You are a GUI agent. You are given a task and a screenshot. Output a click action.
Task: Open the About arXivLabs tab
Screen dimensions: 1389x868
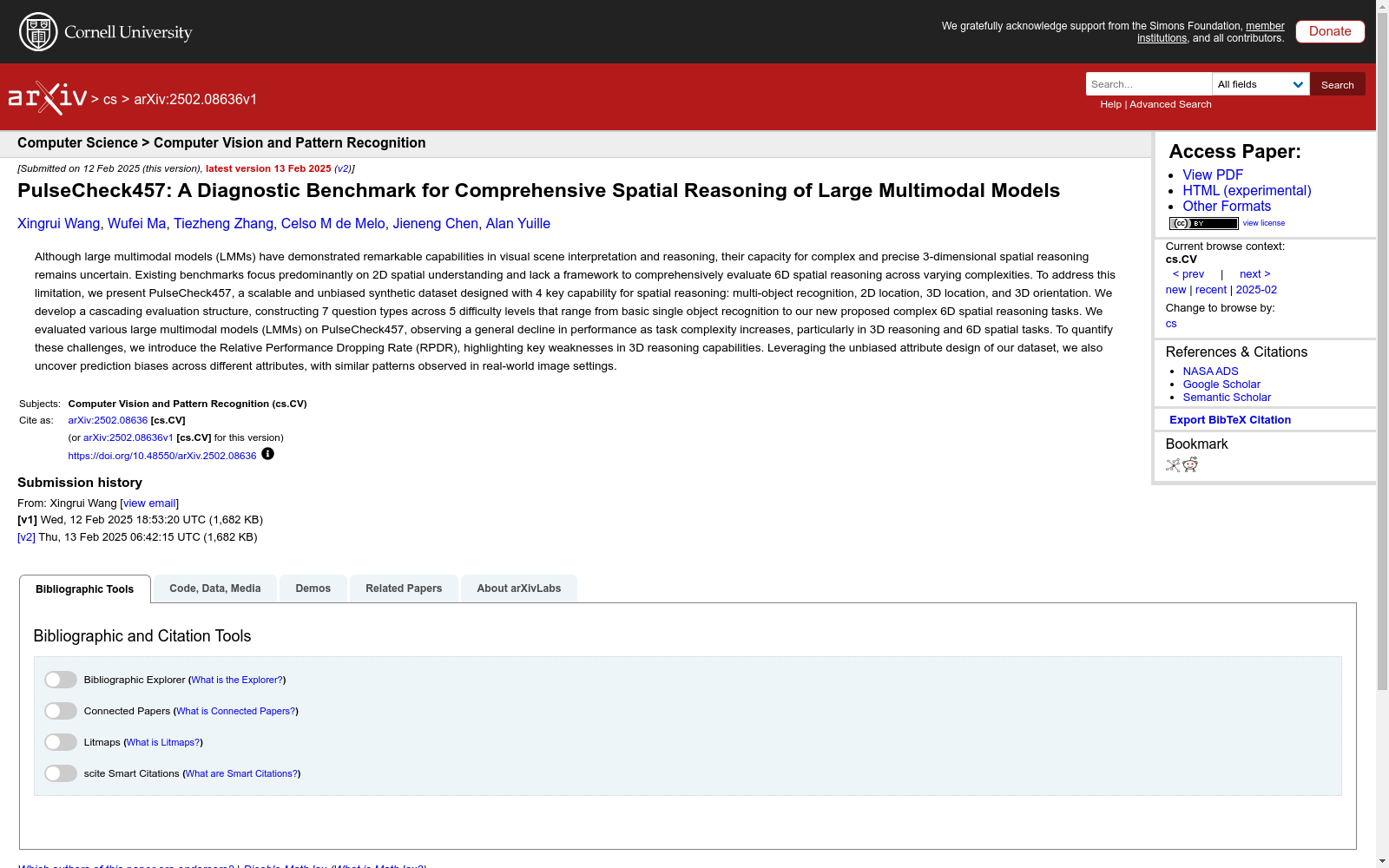click(x=519, y=589)
